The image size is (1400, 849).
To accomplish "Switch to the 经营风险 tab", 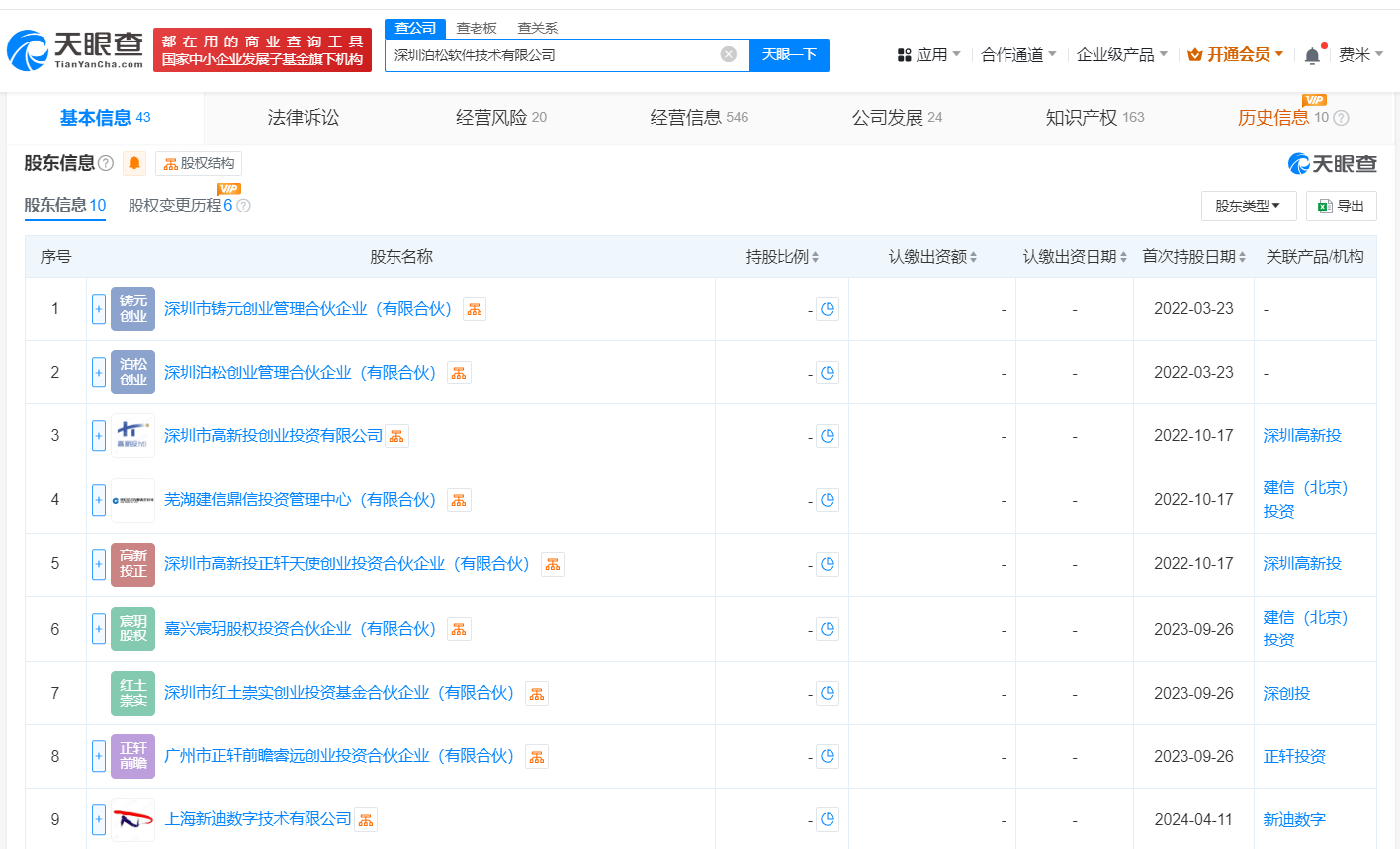I will [x=501, y=118].
